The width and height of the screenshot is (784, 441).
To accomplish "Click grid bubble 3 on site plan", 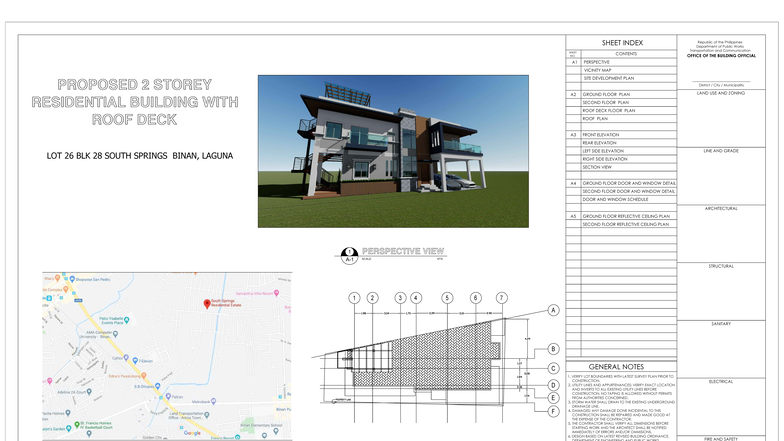I will tap(400, 298).
